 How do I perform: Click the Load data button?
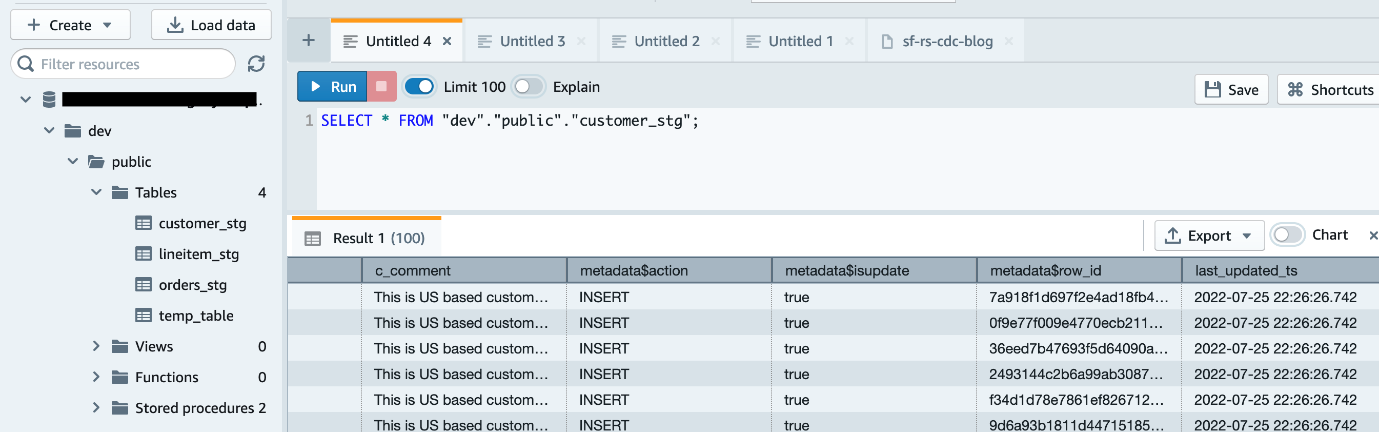[x=210, y=25]
